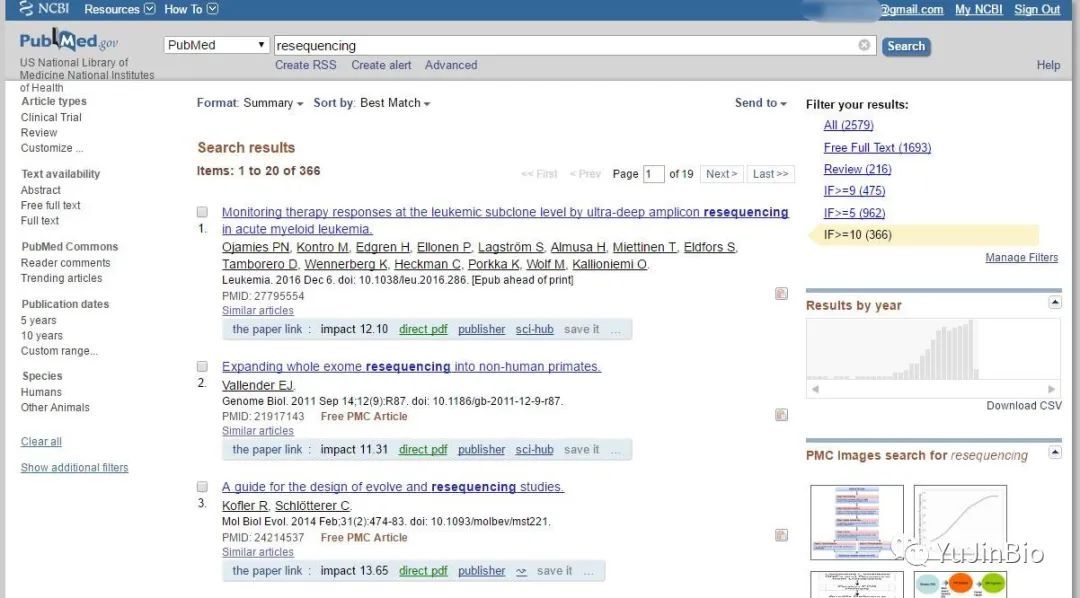Open Advanced search link
The height and width of the screenshot is (598, 1080).
point(451,65)
